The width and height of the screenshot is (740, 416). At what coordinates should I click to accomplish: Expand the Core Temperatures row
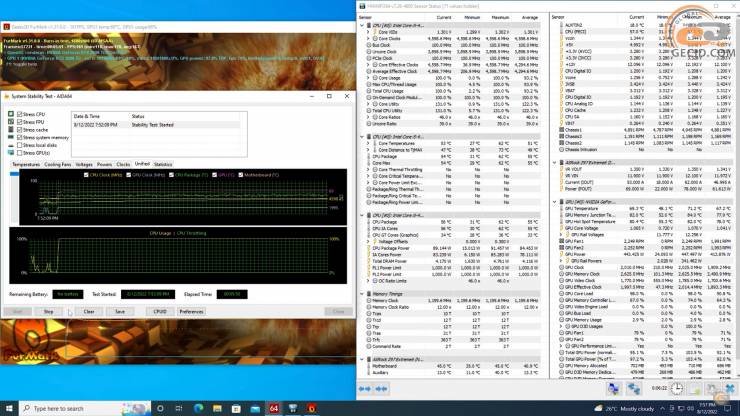pyautogui.click(x=368, y=143)
